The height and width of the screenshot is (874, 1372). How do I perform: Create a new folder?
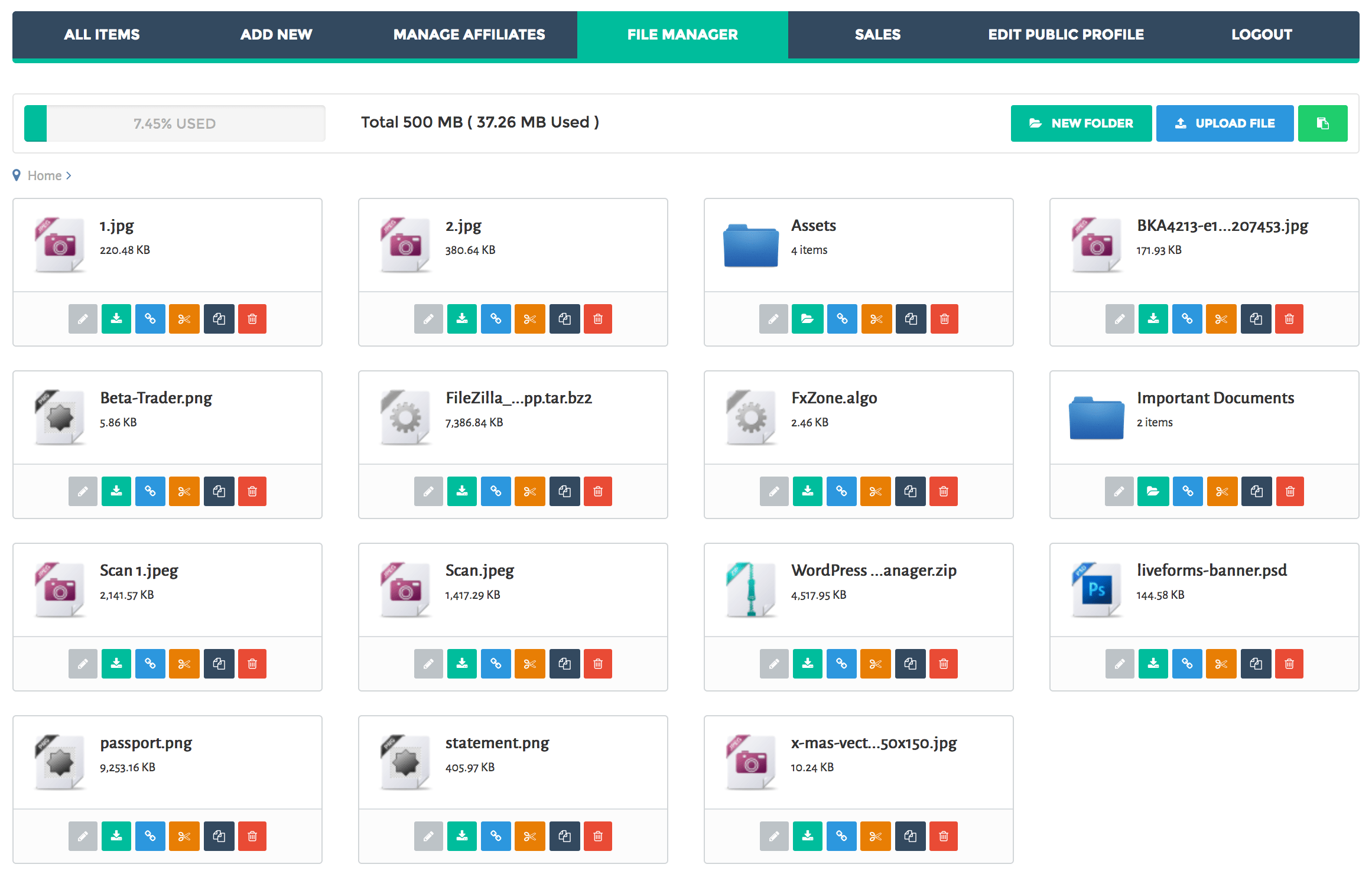coord(1081,123)
